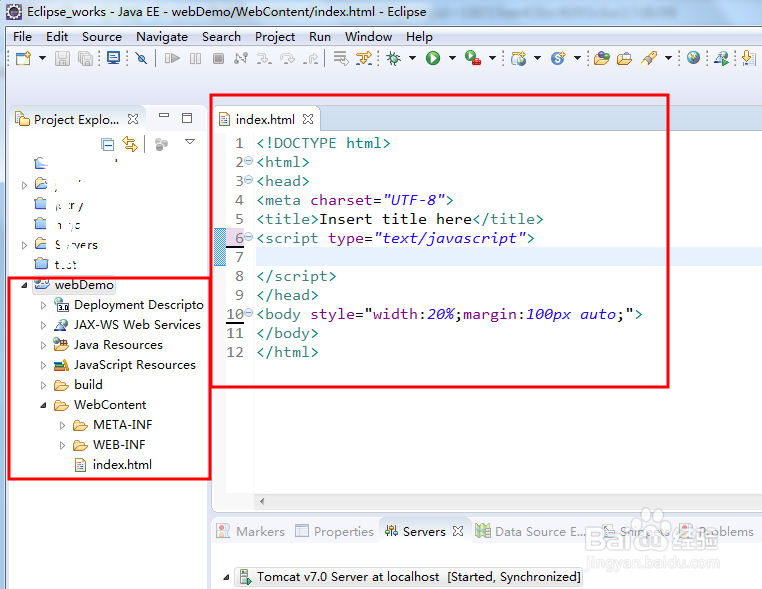Open the Navigate menu
The image size is (762, 589).
click(162, 37)
